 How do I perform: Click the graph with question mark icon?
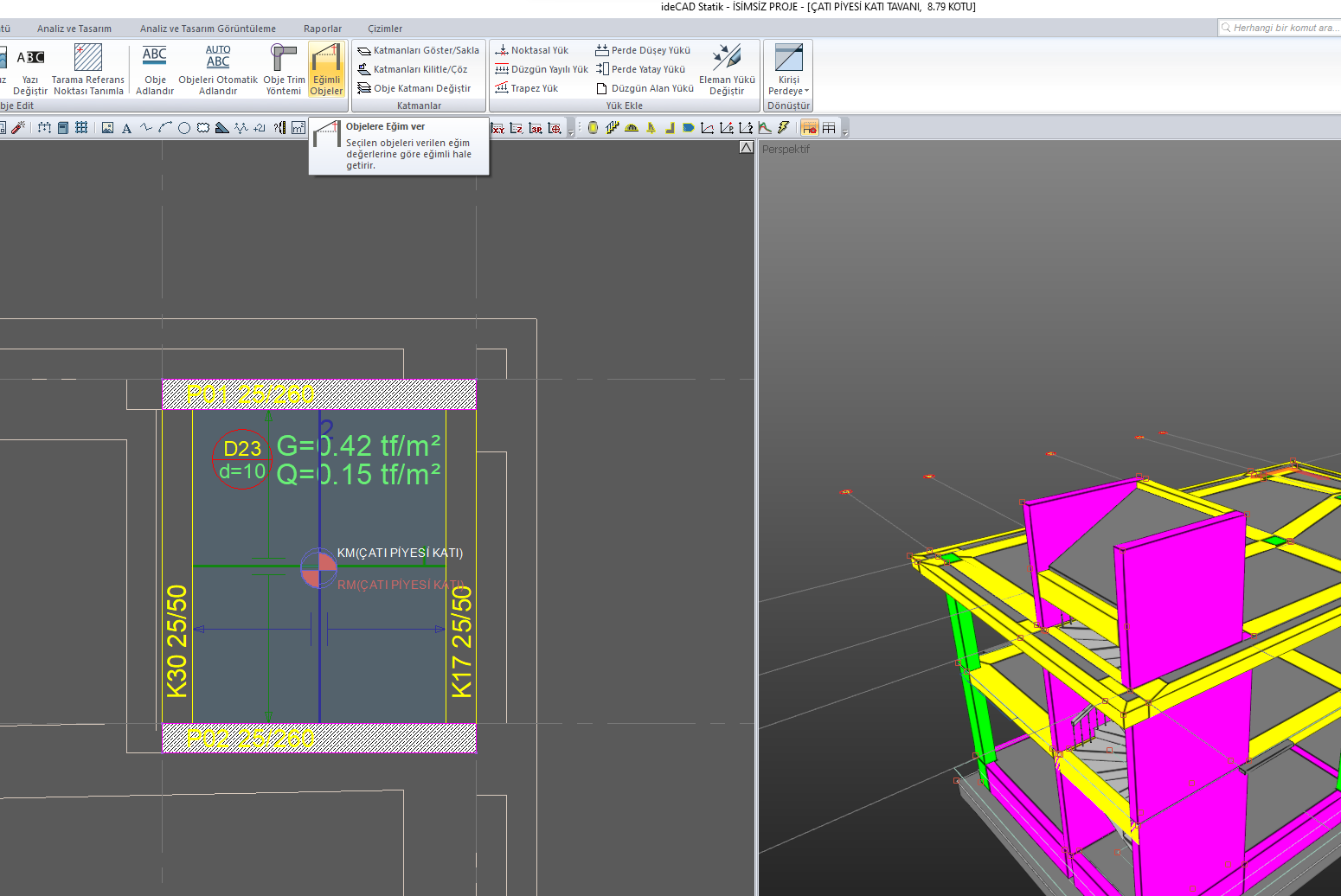point(746,128)
